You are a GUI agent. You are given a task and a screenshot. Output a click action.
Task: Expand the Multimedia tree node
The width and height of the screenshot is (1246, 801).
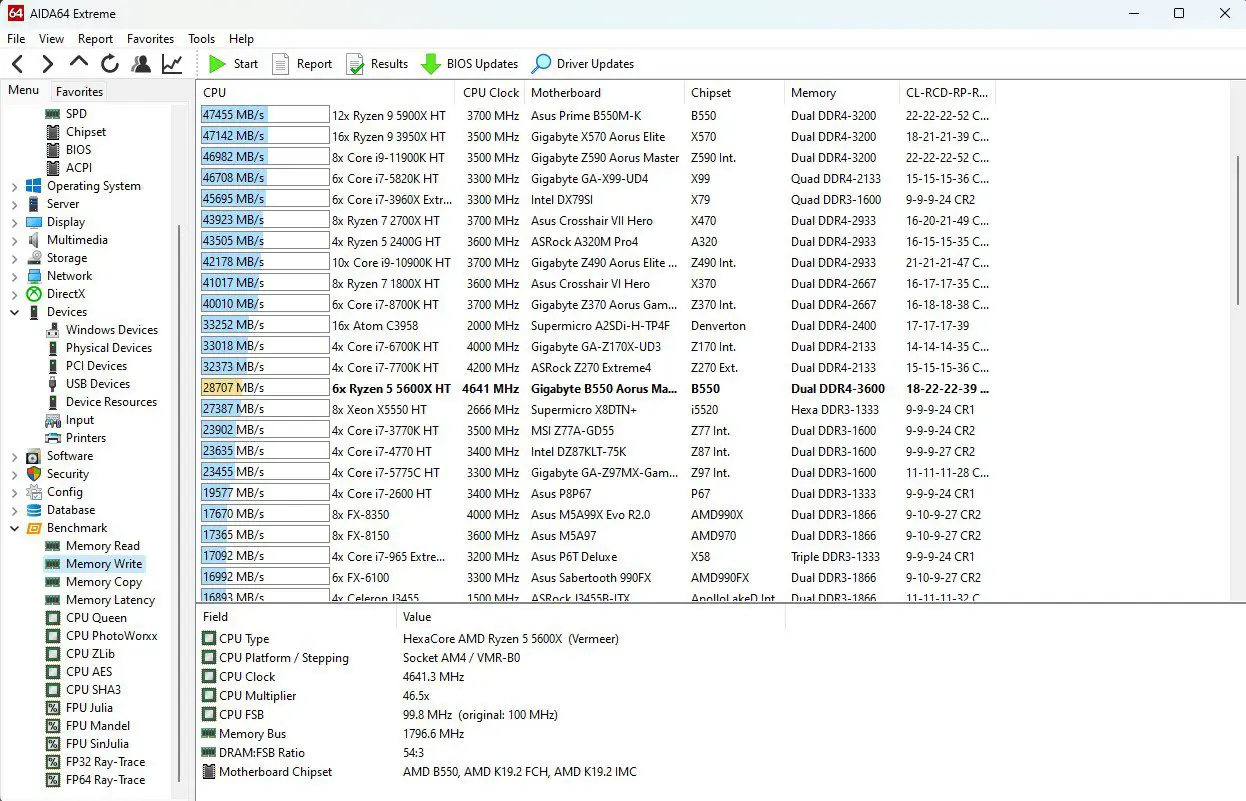tap(15, 240)
